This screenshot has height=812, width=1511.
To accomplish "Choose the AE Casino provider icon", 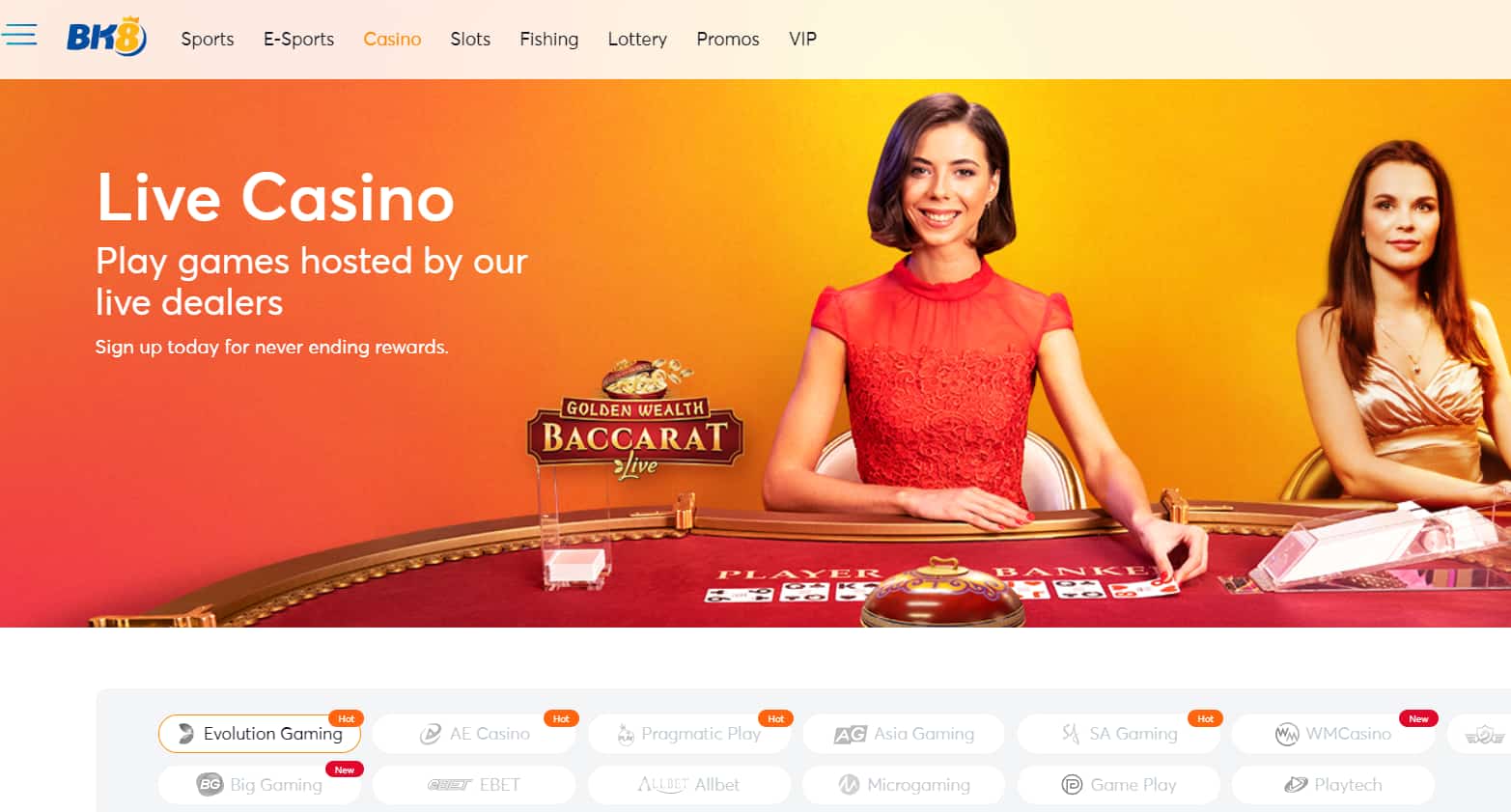I will (431, 734).
